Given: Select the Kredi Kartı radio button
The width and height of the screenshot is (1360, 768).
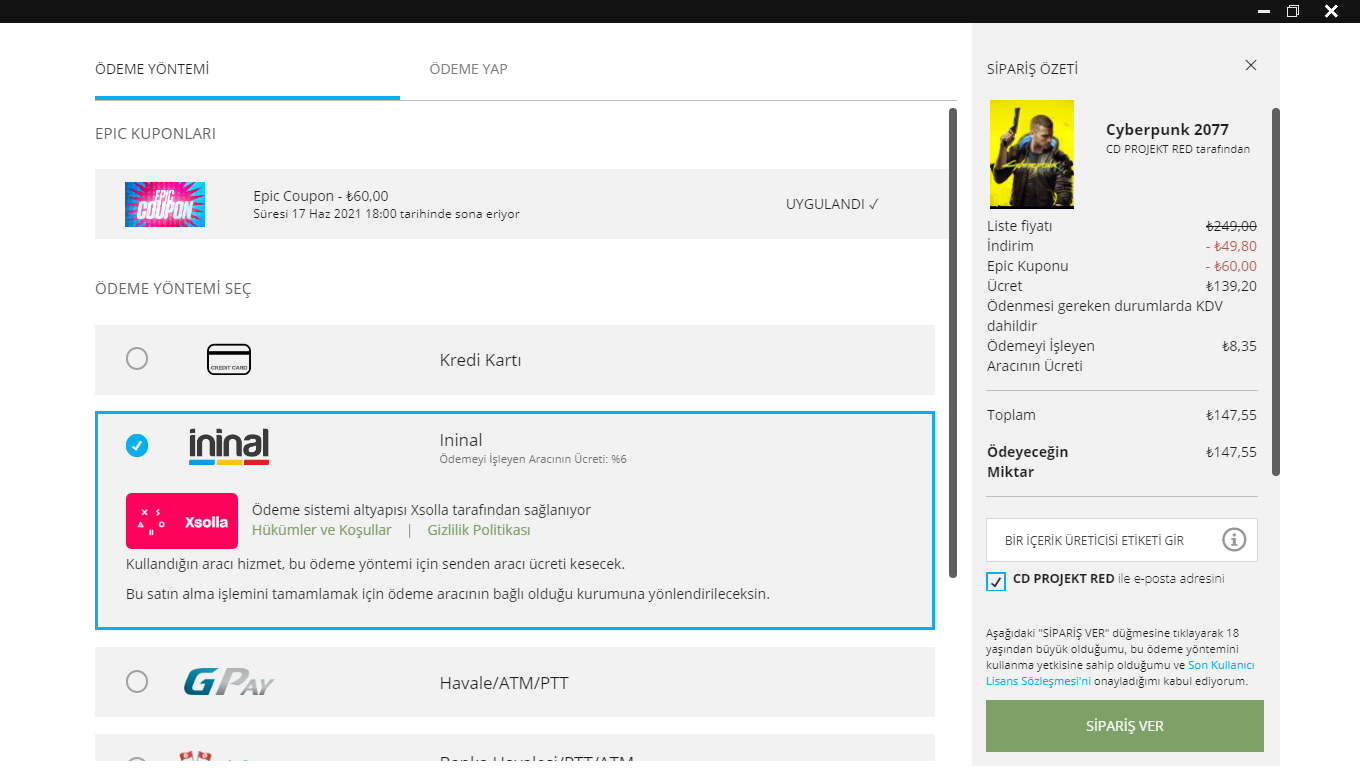Looking at the screenshot, I should coord(137,358).
